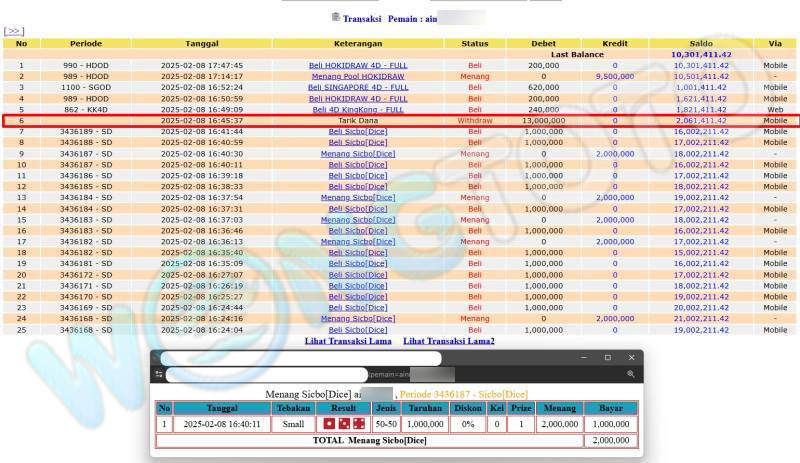Image resolution: width=800 pixels, height=463 pixels.
Task: Close the Sicbo result popup window
Action: click(x=631, y=357)
